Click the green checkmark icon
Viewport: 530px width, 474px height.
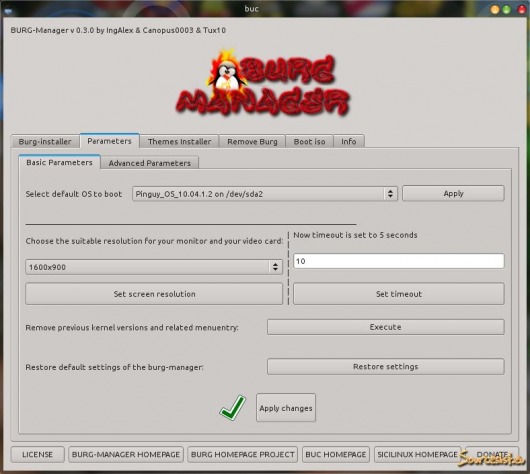click(233, 408)
